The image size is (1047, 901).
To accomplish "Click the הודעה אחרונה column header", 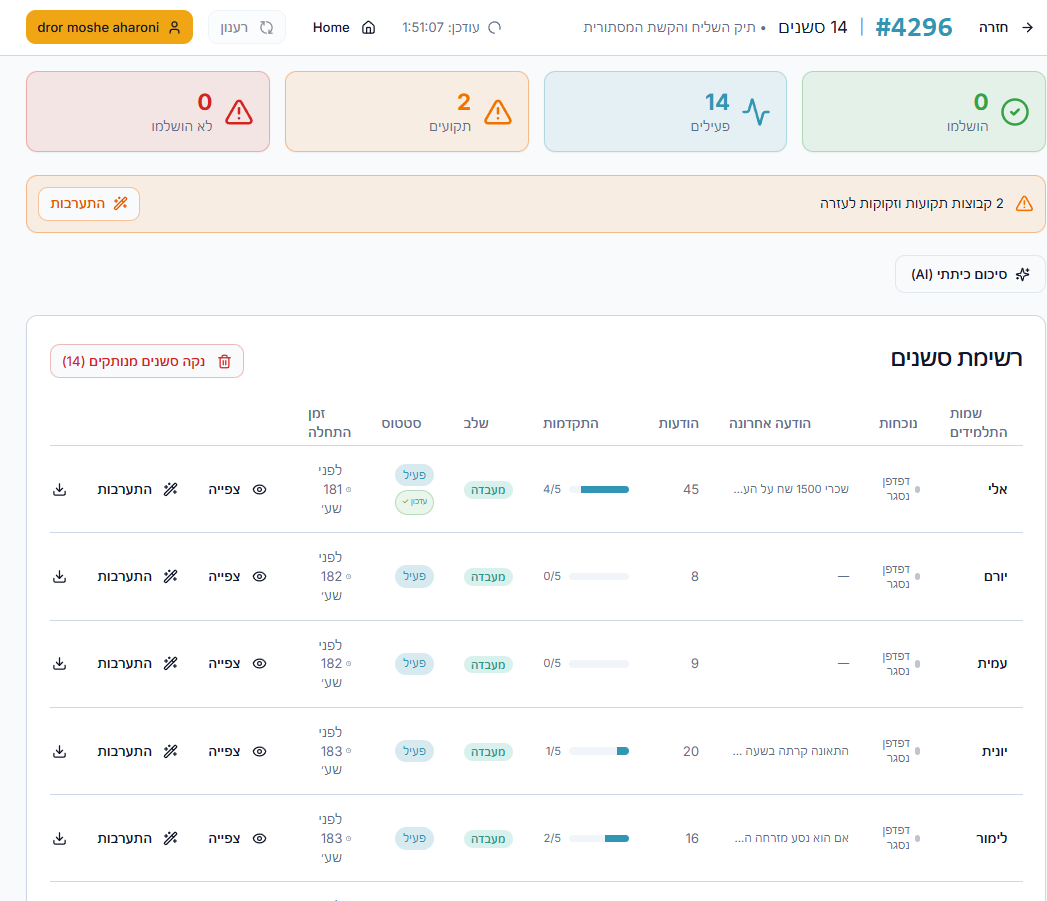I will pyautogui.click(x=770, y=423).
